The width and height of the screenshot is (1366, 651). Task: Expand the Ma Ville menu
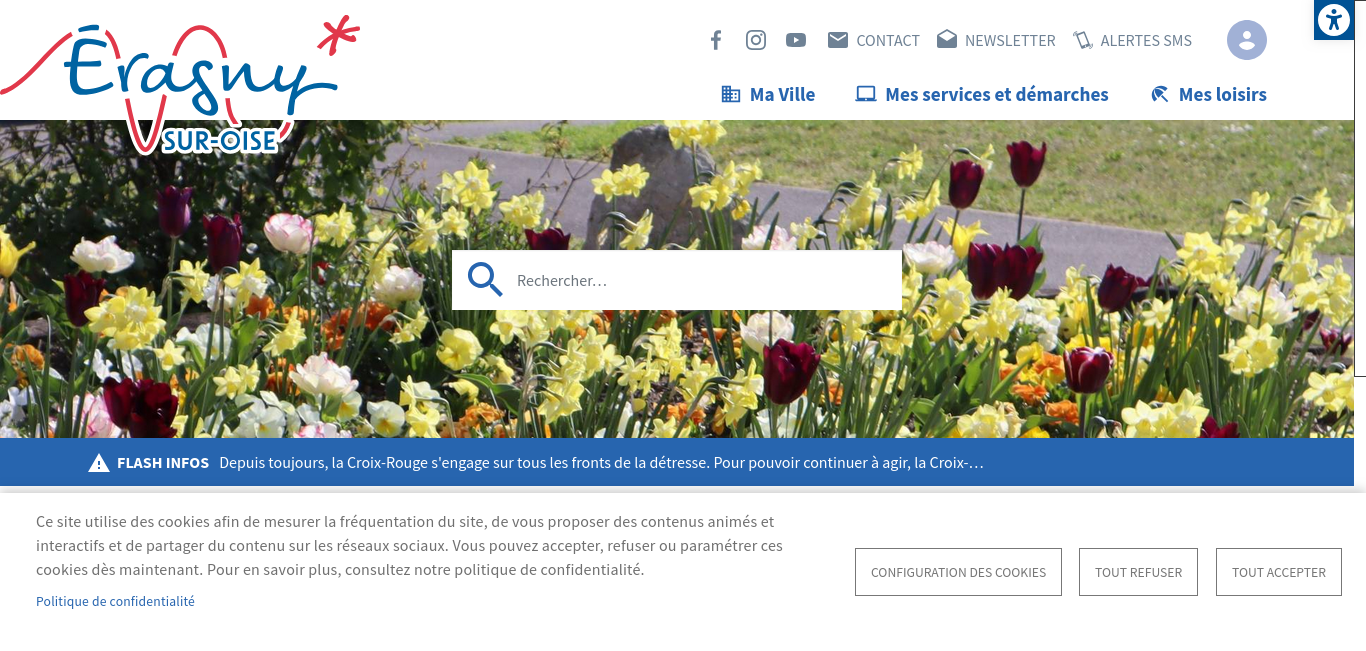pyautogui.click(x=768, y=95)
